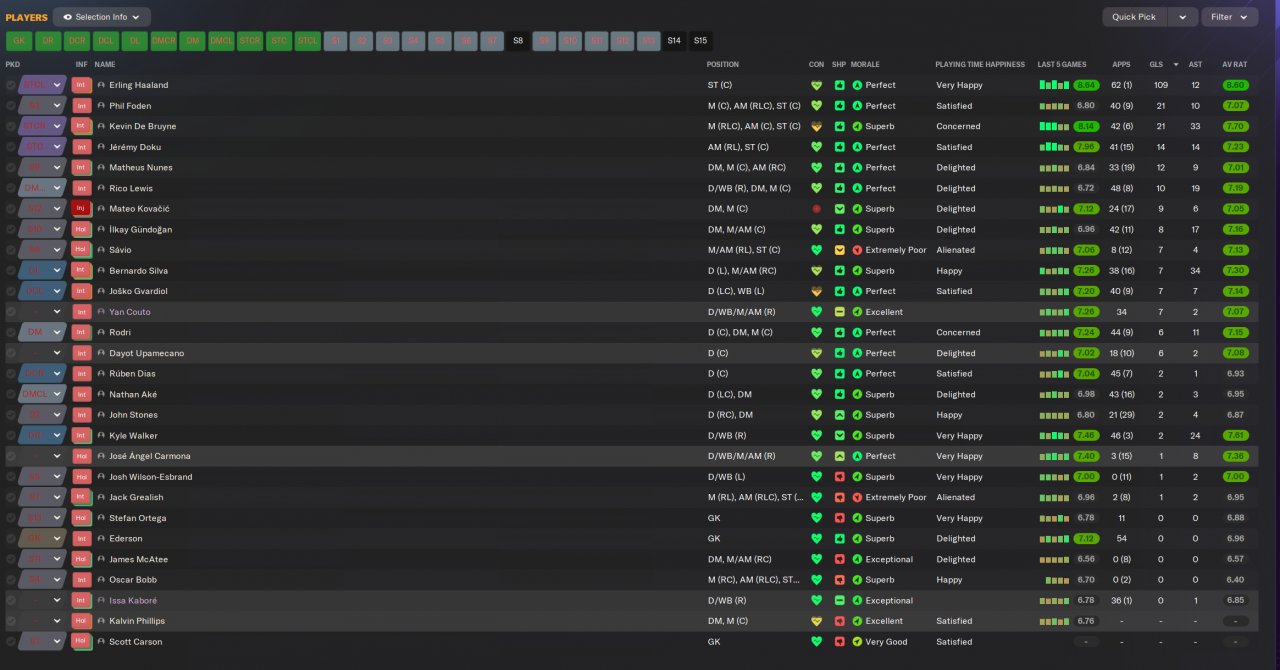This screenshot has height=670, width=1280.
Task: Click the Int status icon beside Erling Haaland
Action: [82, 85]
